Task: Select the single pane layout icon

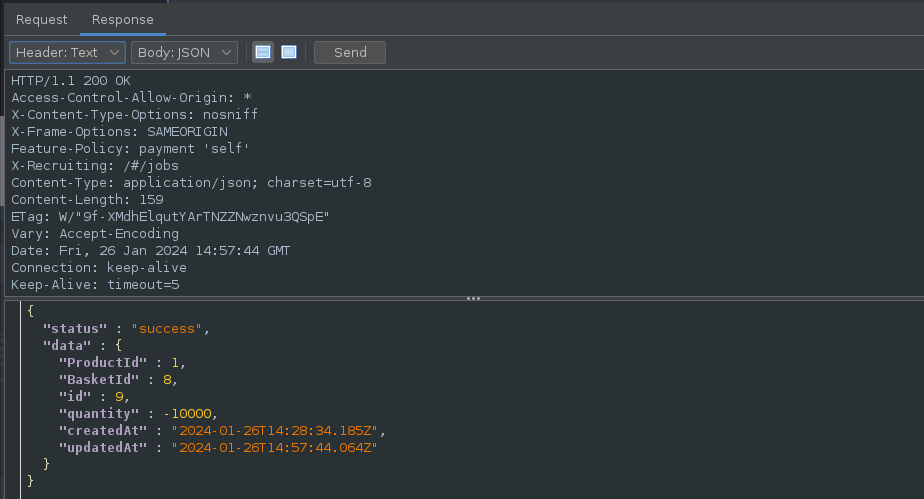Action: [289, 52]
